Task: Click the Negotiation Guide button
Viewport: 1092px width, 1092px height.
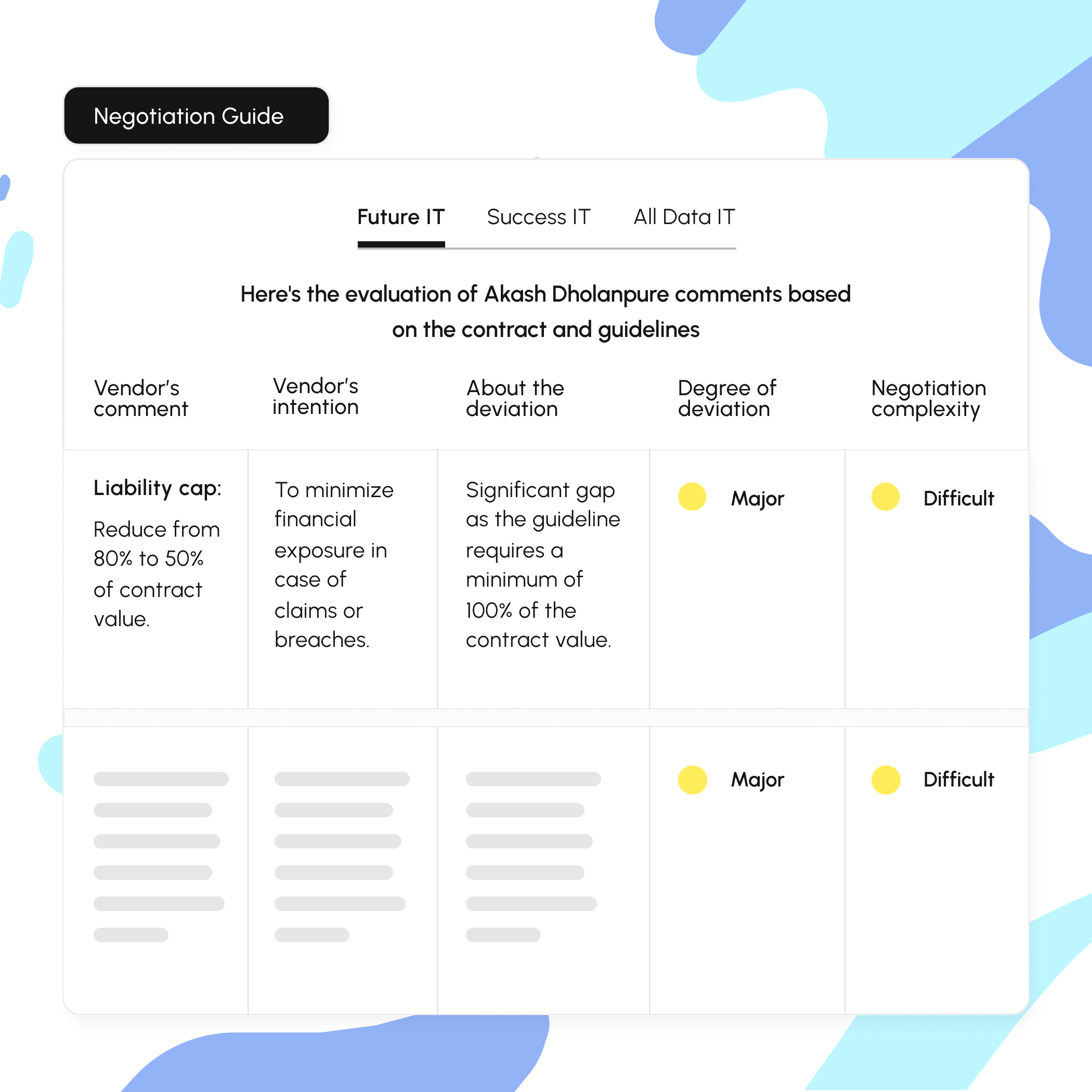Action: pyautogui.click(x=196, y=116)
